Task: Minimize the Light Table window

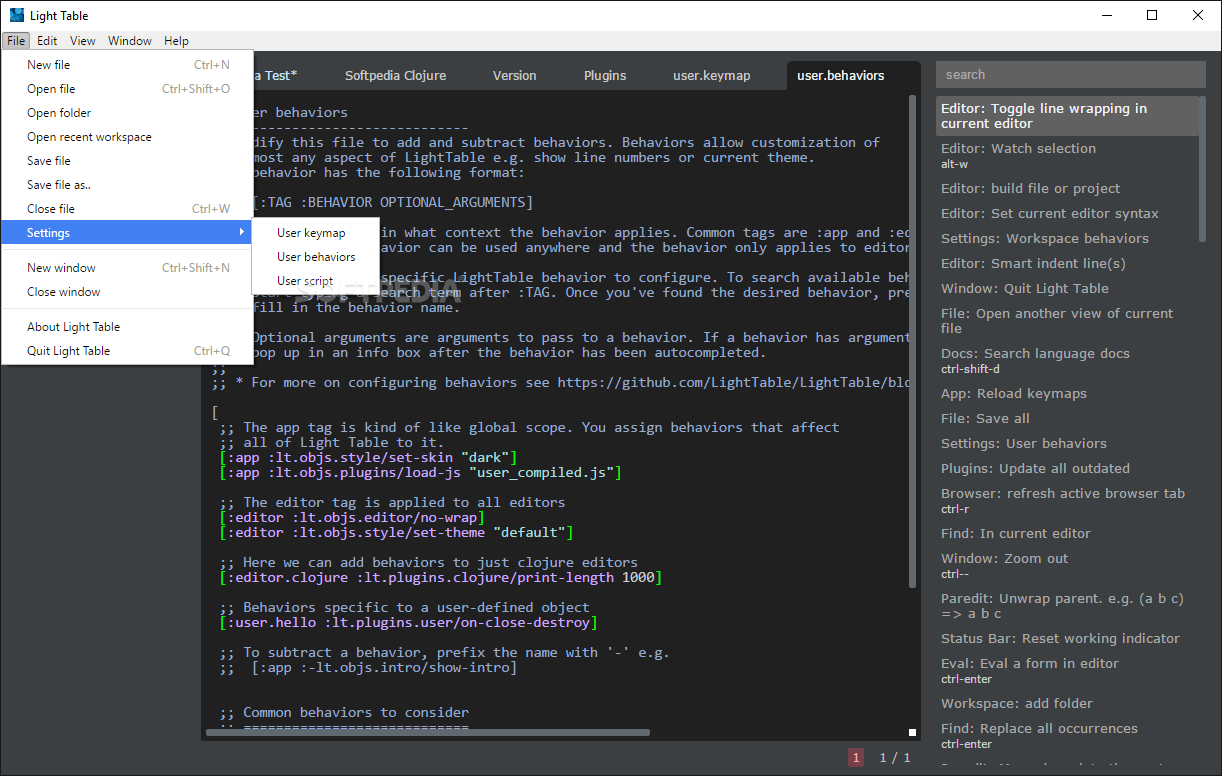Action: coord(1107,15)
